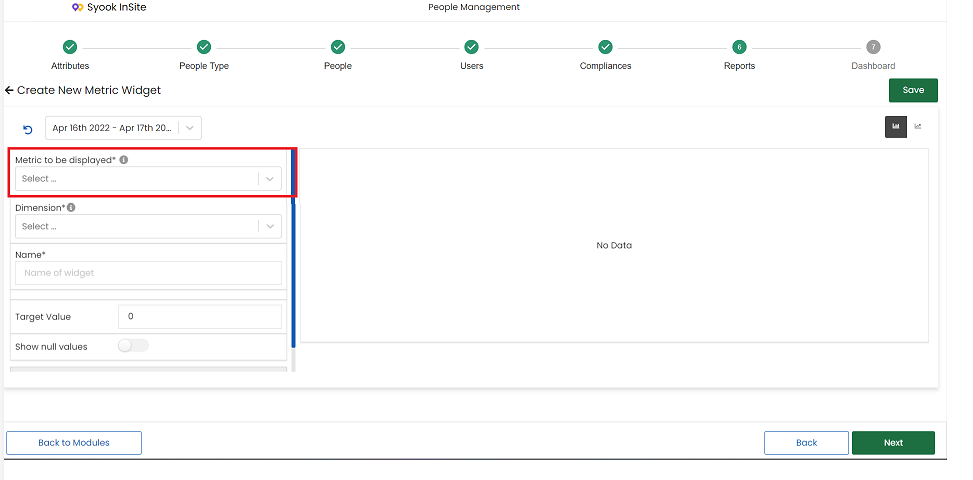The height and width of the screenshot is (480, 973).
Task: Click the Back to Modules button
Action: 74,443
